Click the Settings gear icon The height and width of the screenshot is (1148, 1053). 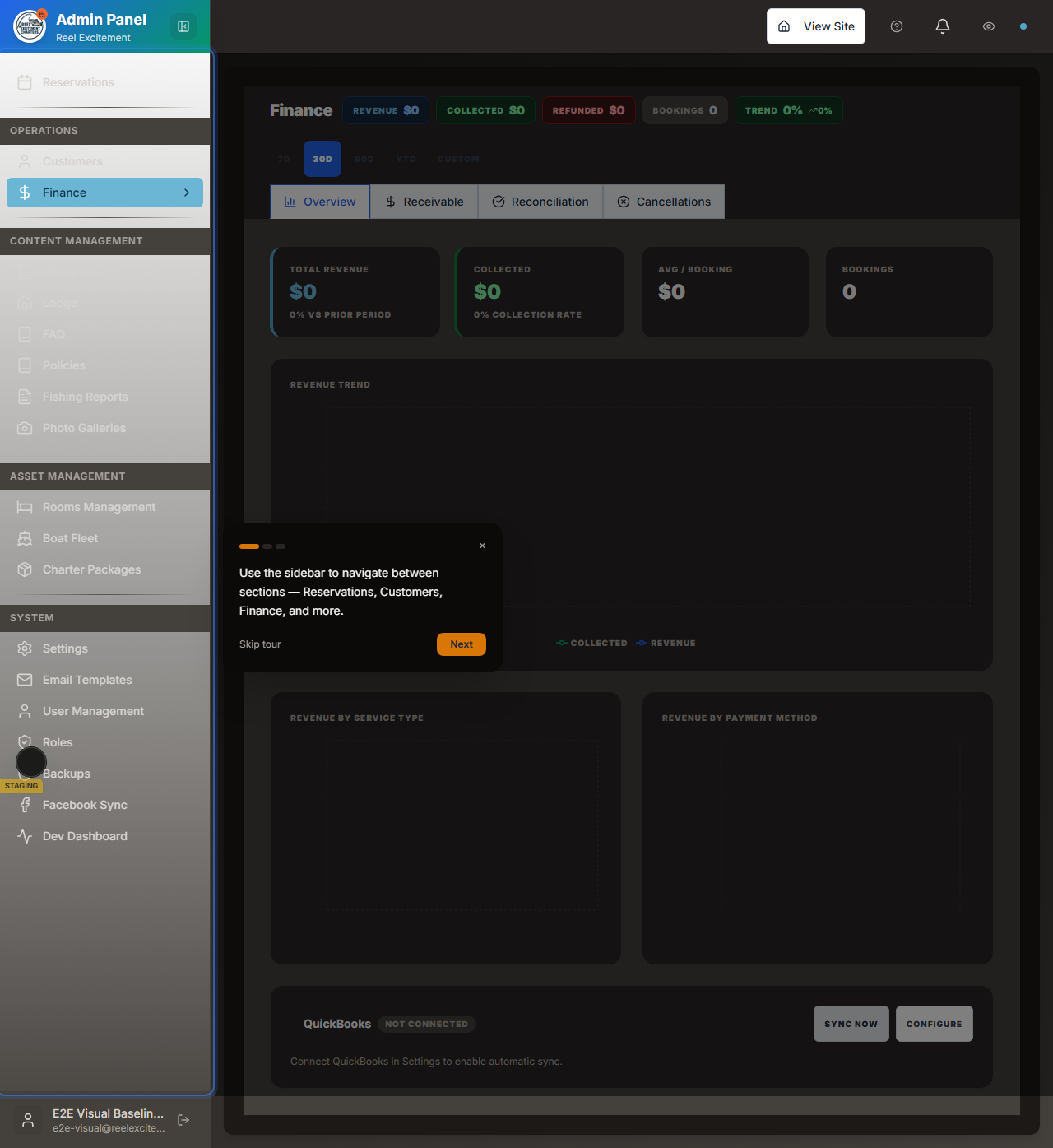25,648
